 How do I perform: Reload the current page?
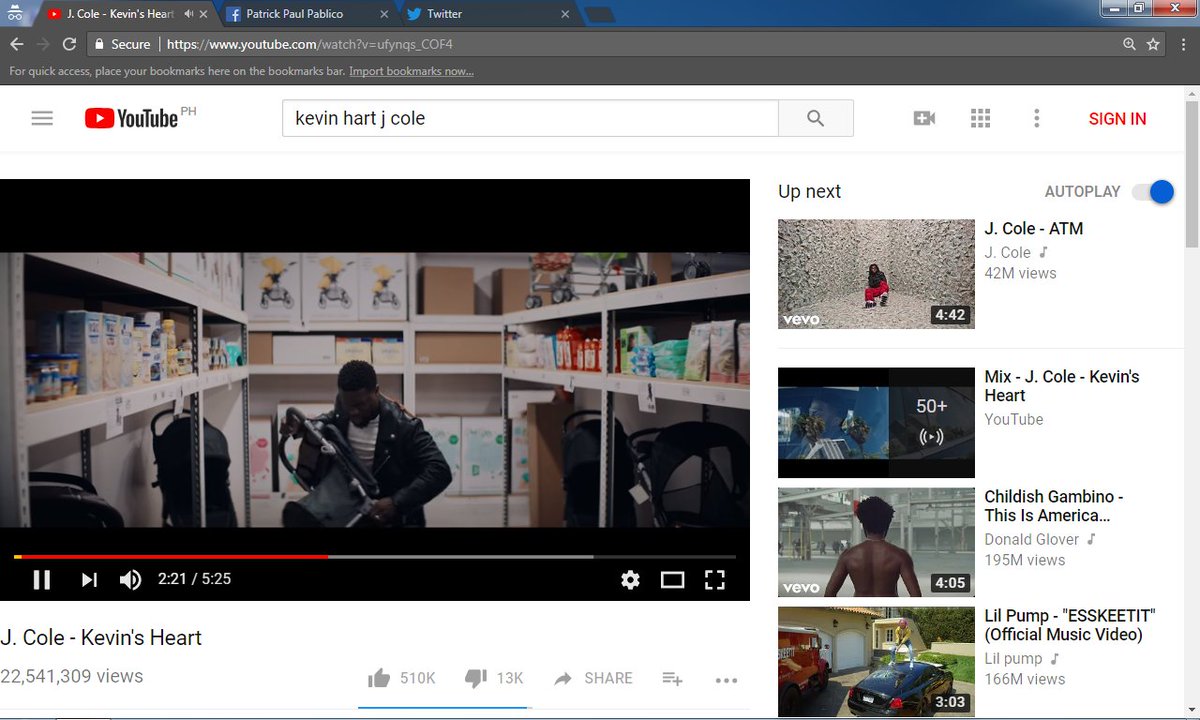coord(69,44)
